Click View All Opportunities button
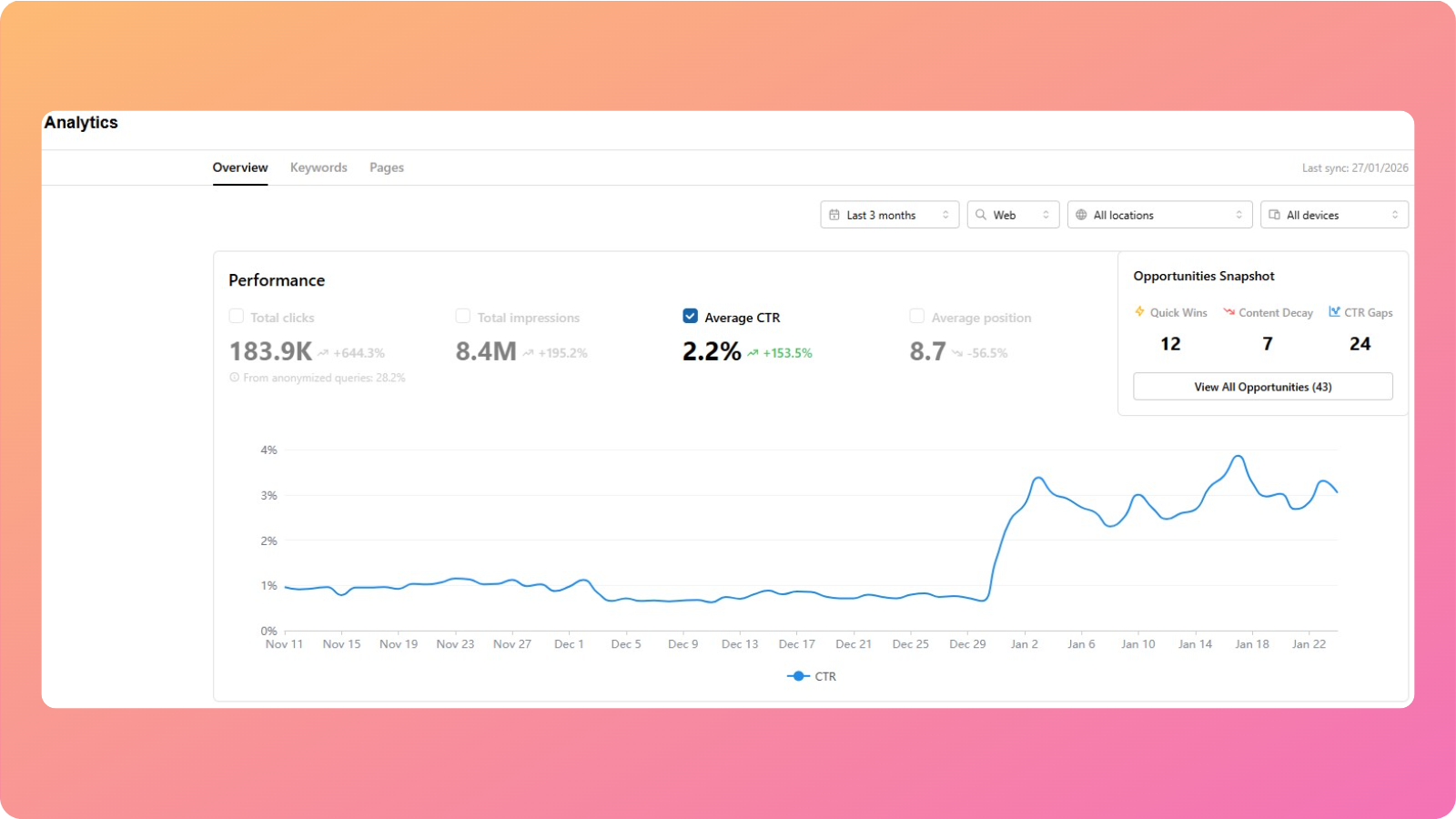Screen dimensions: 1456x819 point(1262,386)
